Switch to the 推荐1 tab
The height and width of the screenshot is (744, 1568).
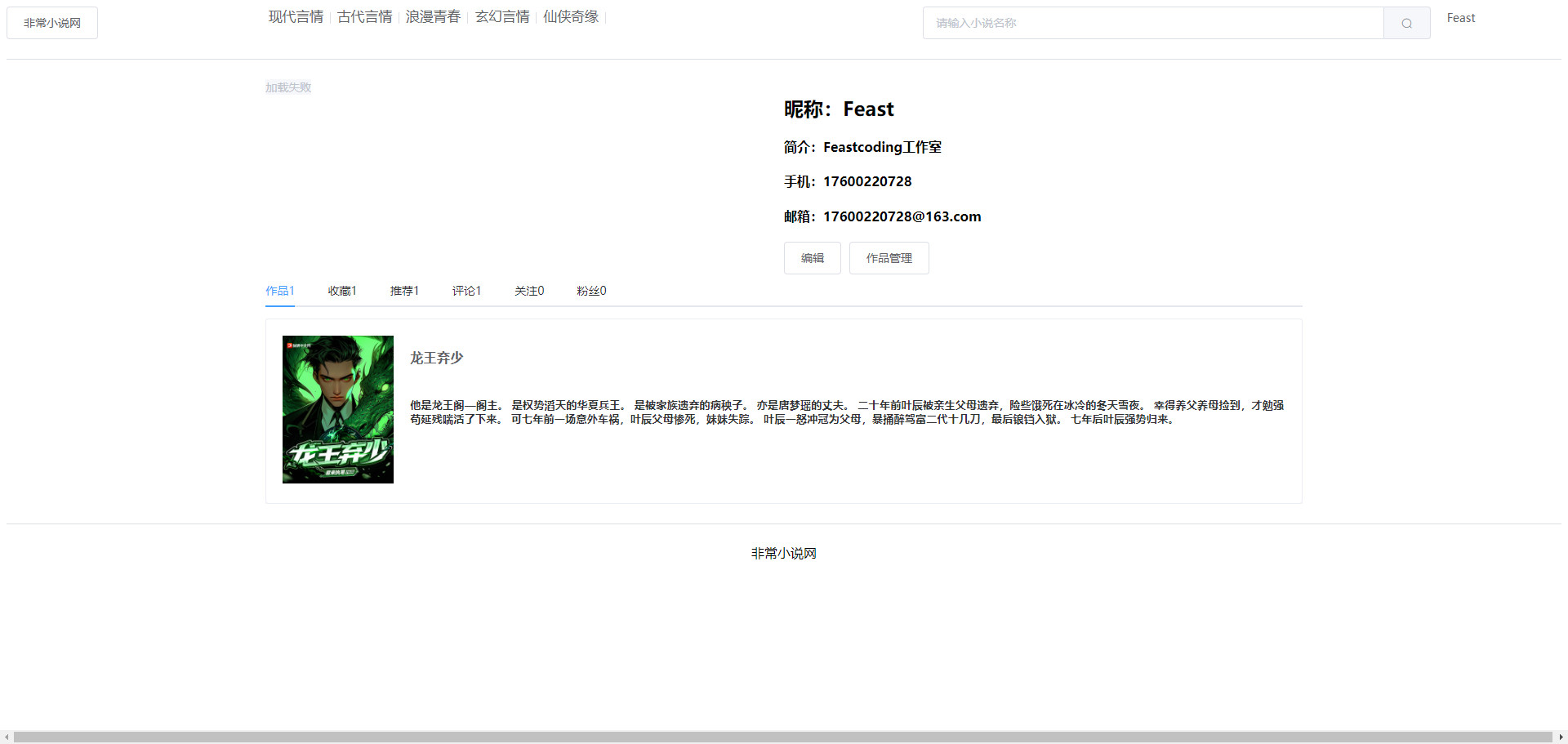pos(404,291)
